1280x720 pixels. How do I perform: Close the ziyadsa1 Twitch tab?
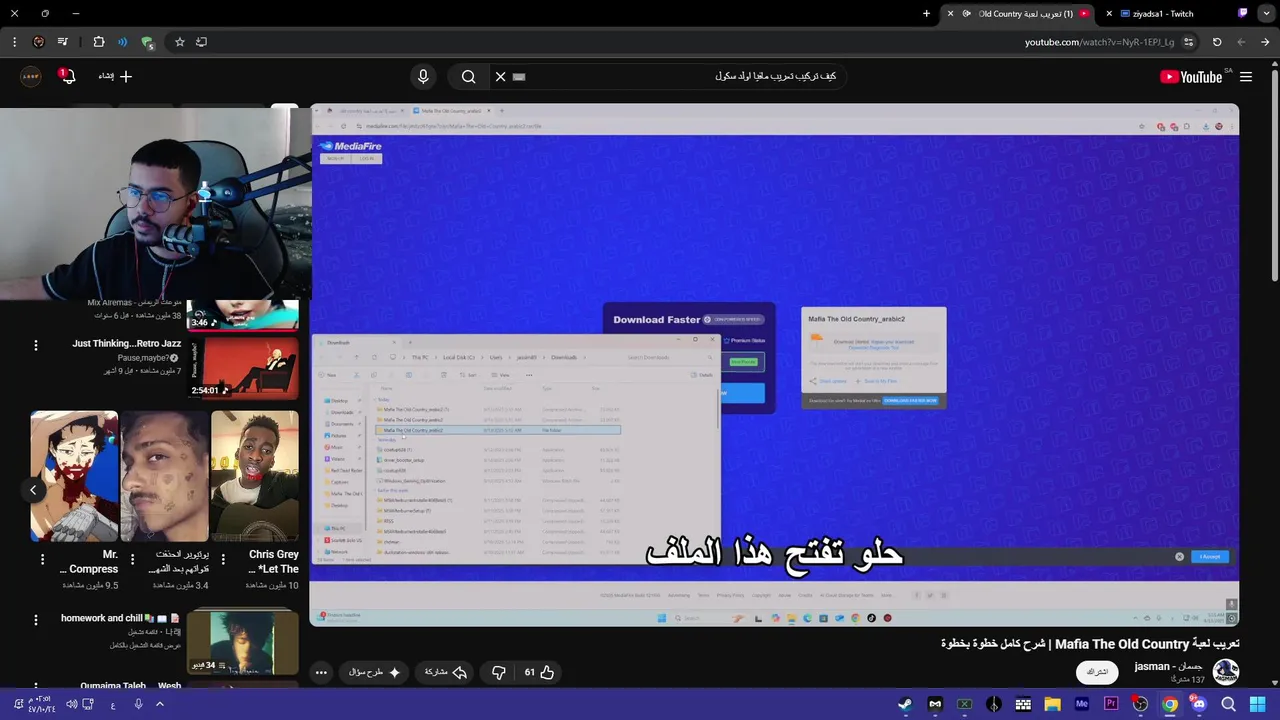1109,14
